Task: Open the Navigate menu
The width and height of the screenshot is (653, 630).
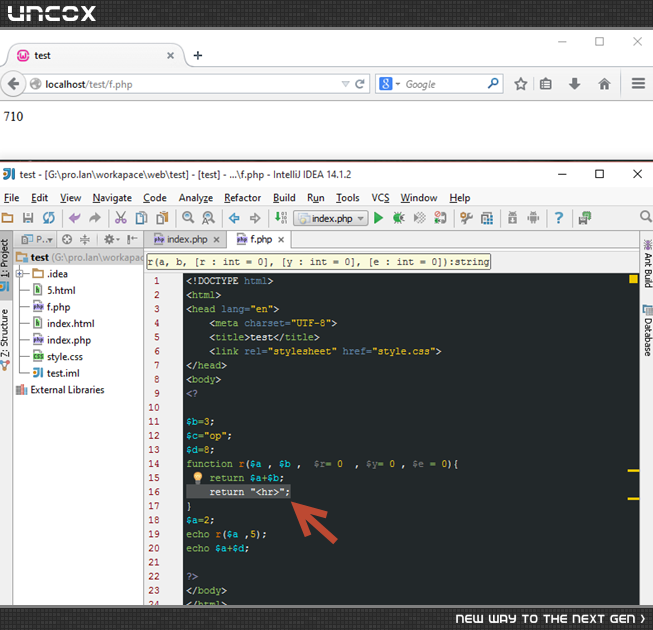Action: click(112, 198)
